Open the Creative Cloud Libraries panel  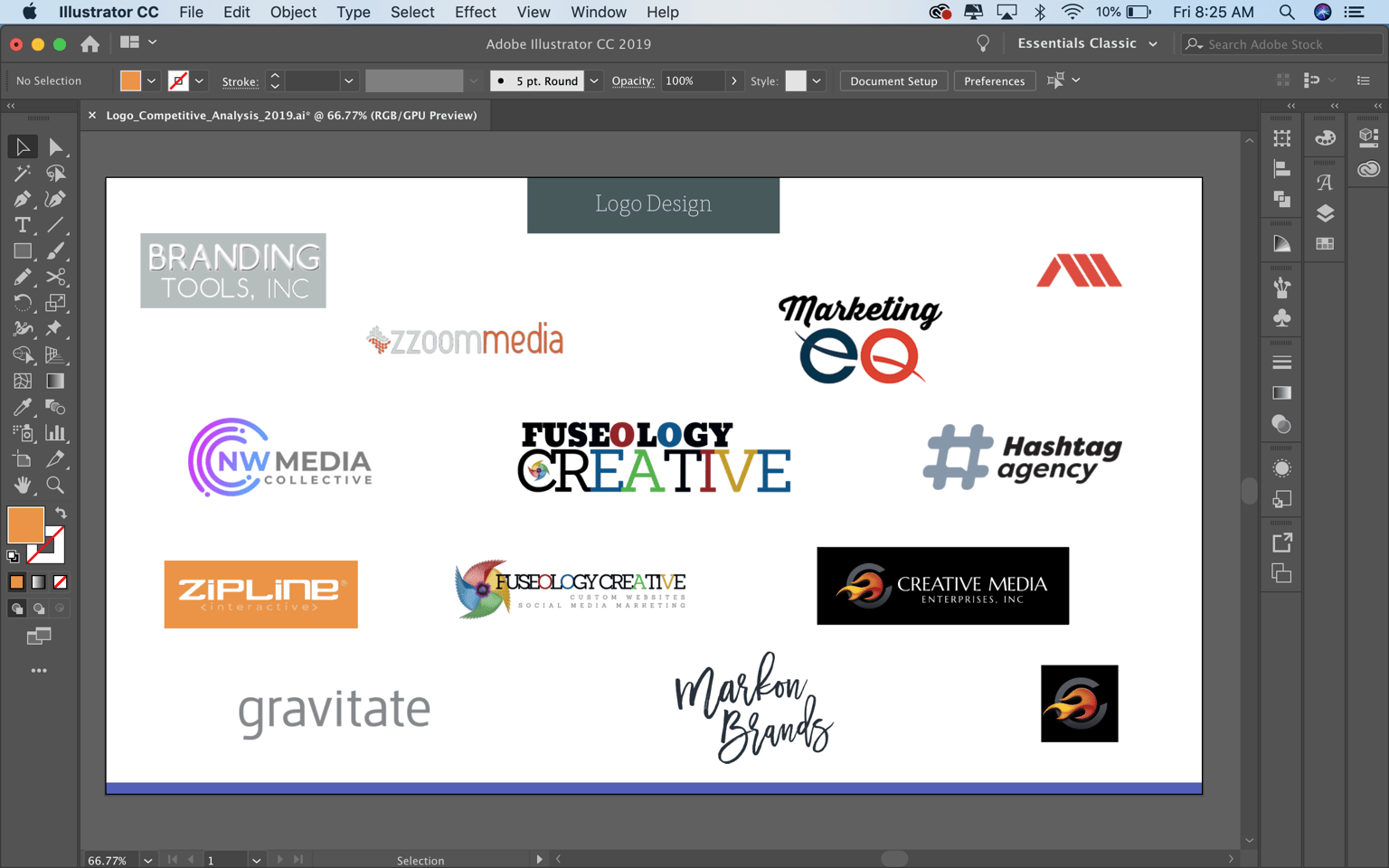tap(1368, 169)
